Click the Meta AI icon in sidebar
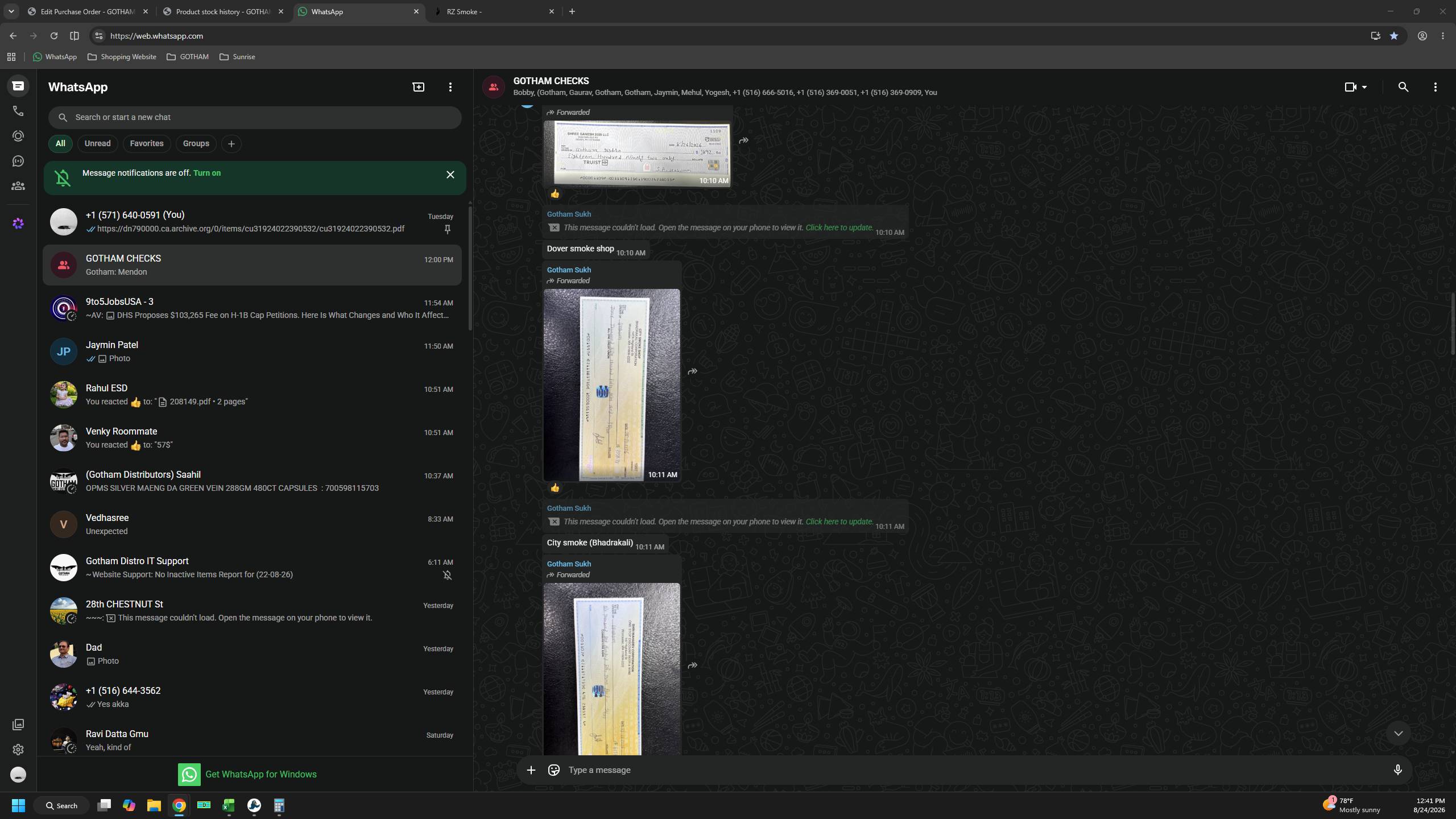 point(18,224)
